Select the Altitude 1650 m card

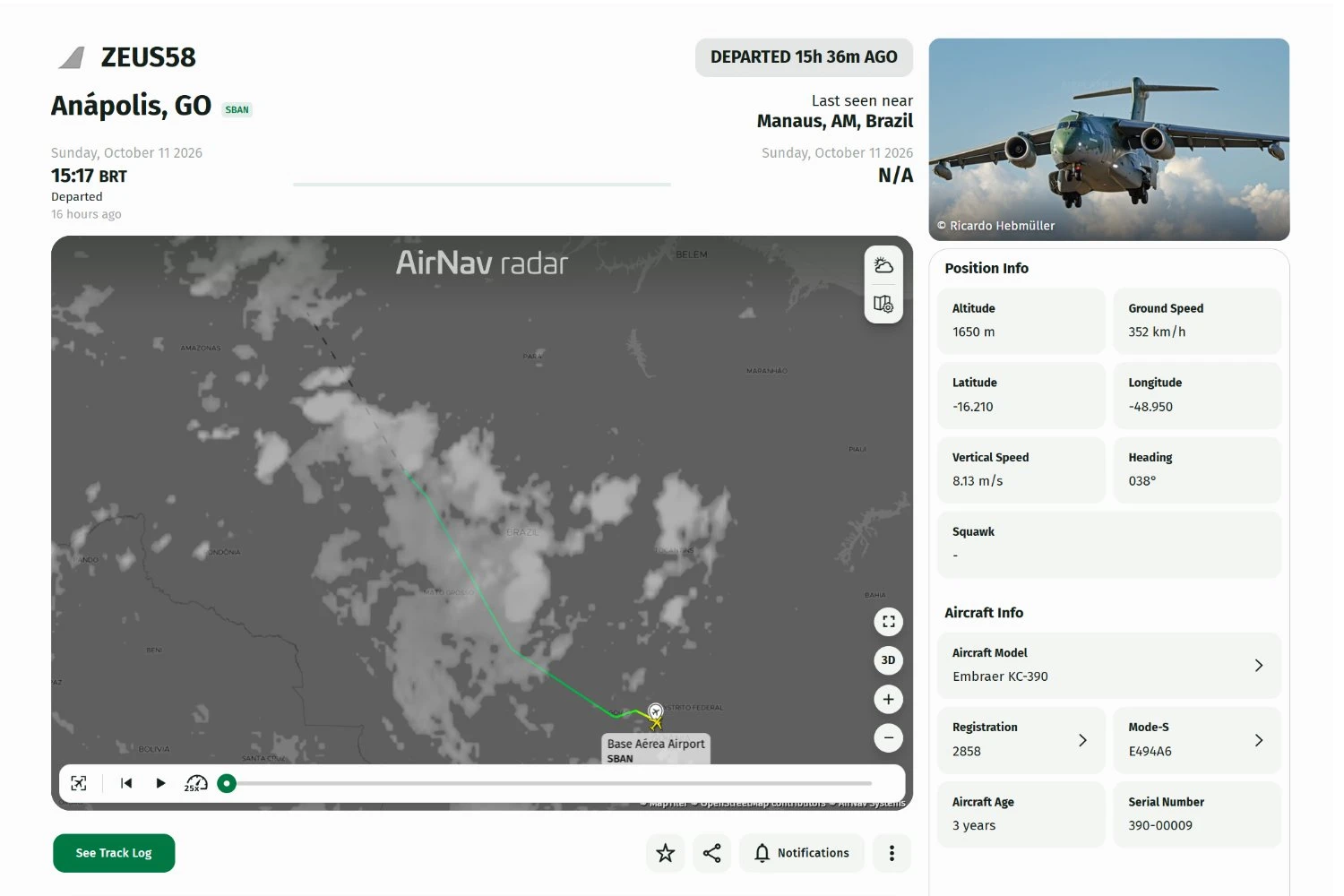pyautogui.click(x=1021, y=321)
